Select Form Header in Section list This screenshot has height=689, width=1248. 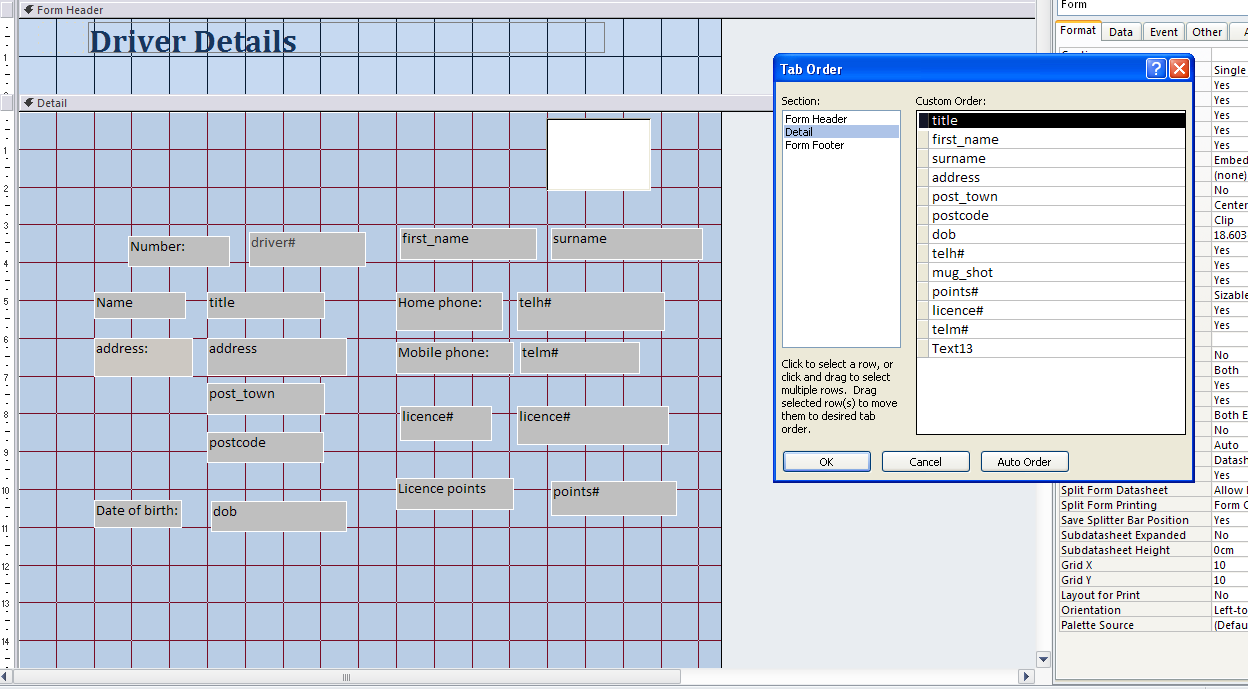[x=840, y=119]
